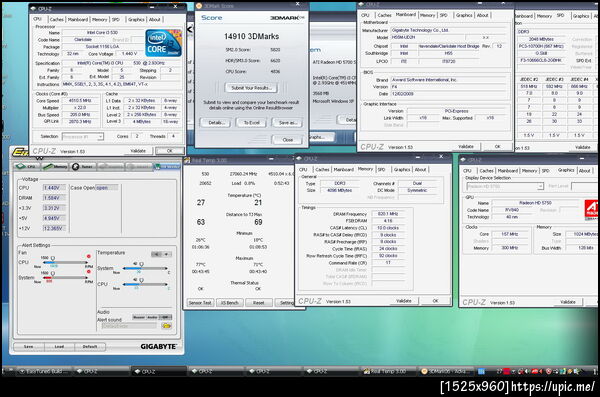Click the Load button in EasyTune6
Screen dimensions: 600x397
tap(59, 347)
